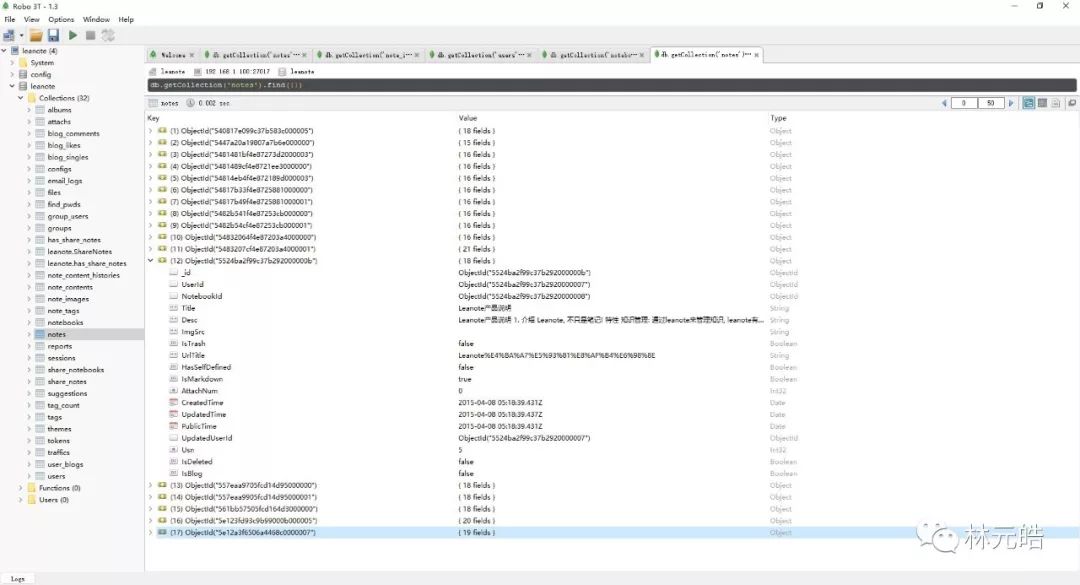Open the Options menu
The width and height of the screenshot is (1080, 585).
point(61,19)
